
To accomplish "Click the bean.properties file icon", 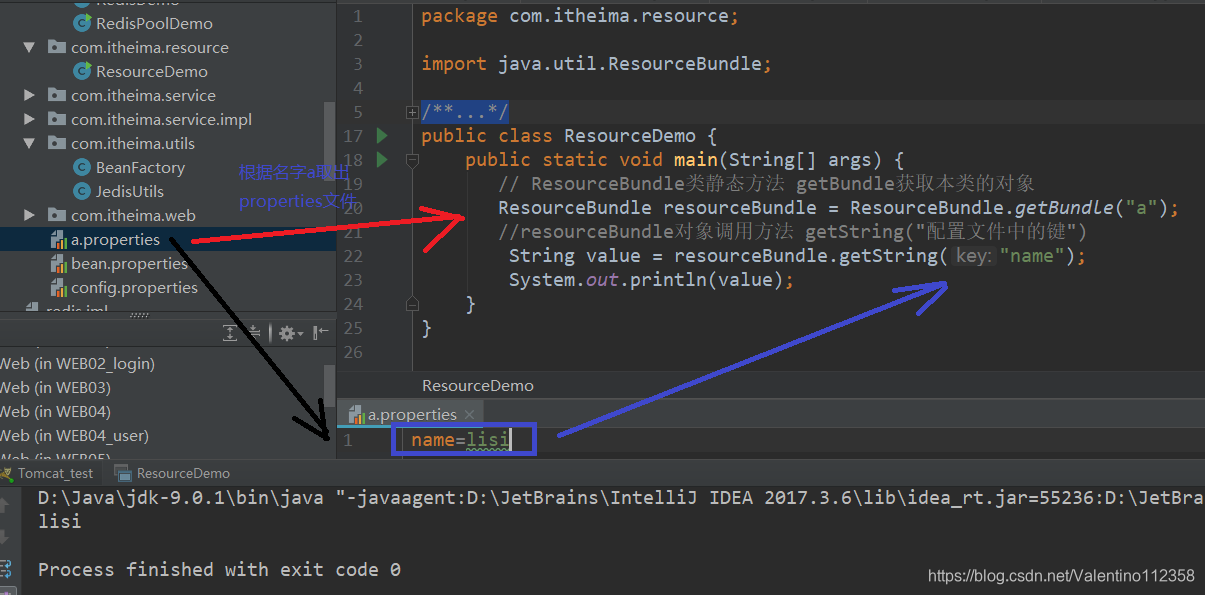I will (x=58, y=263).
